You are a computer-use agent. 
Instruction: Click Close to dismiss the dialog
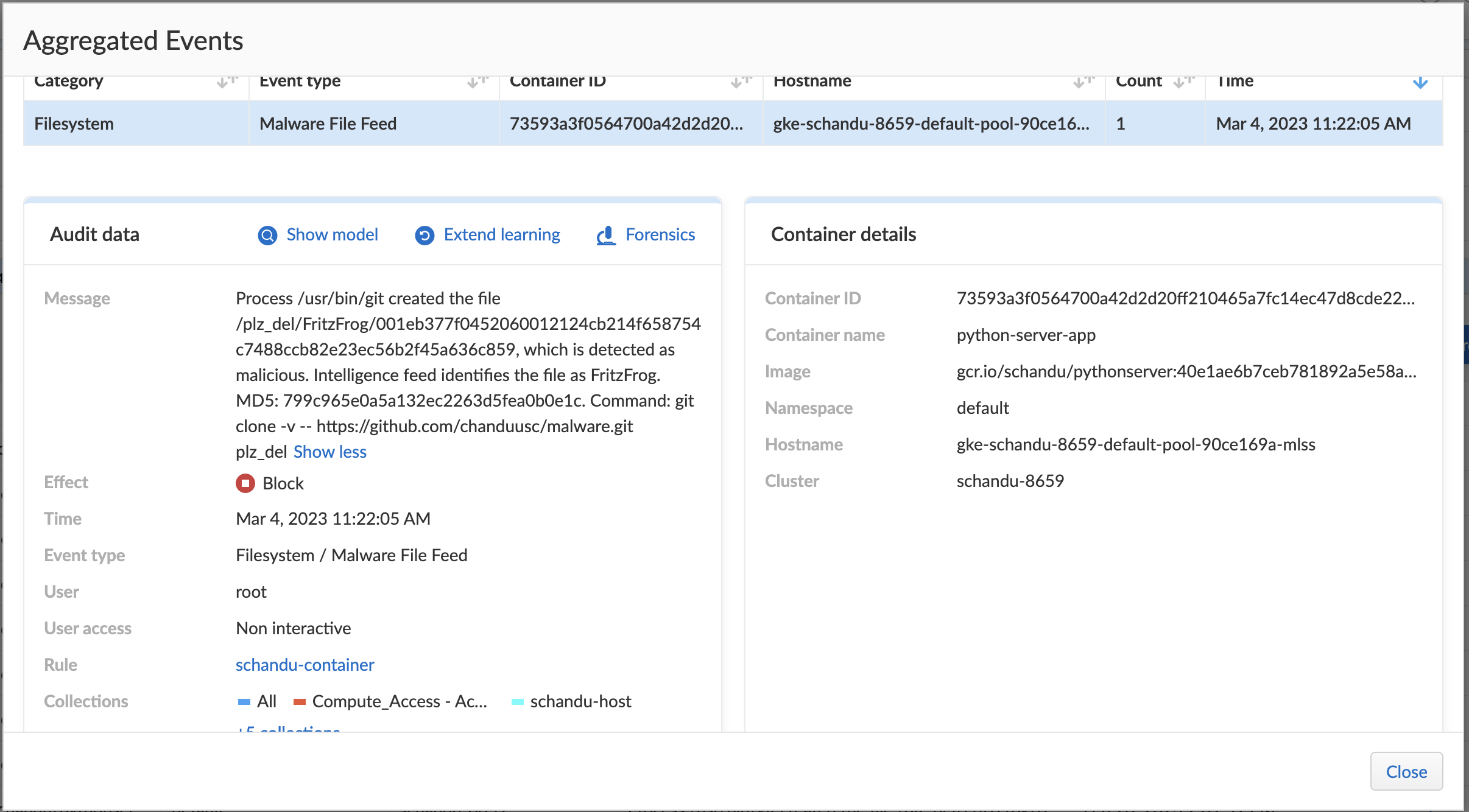tap(1406, 770)
